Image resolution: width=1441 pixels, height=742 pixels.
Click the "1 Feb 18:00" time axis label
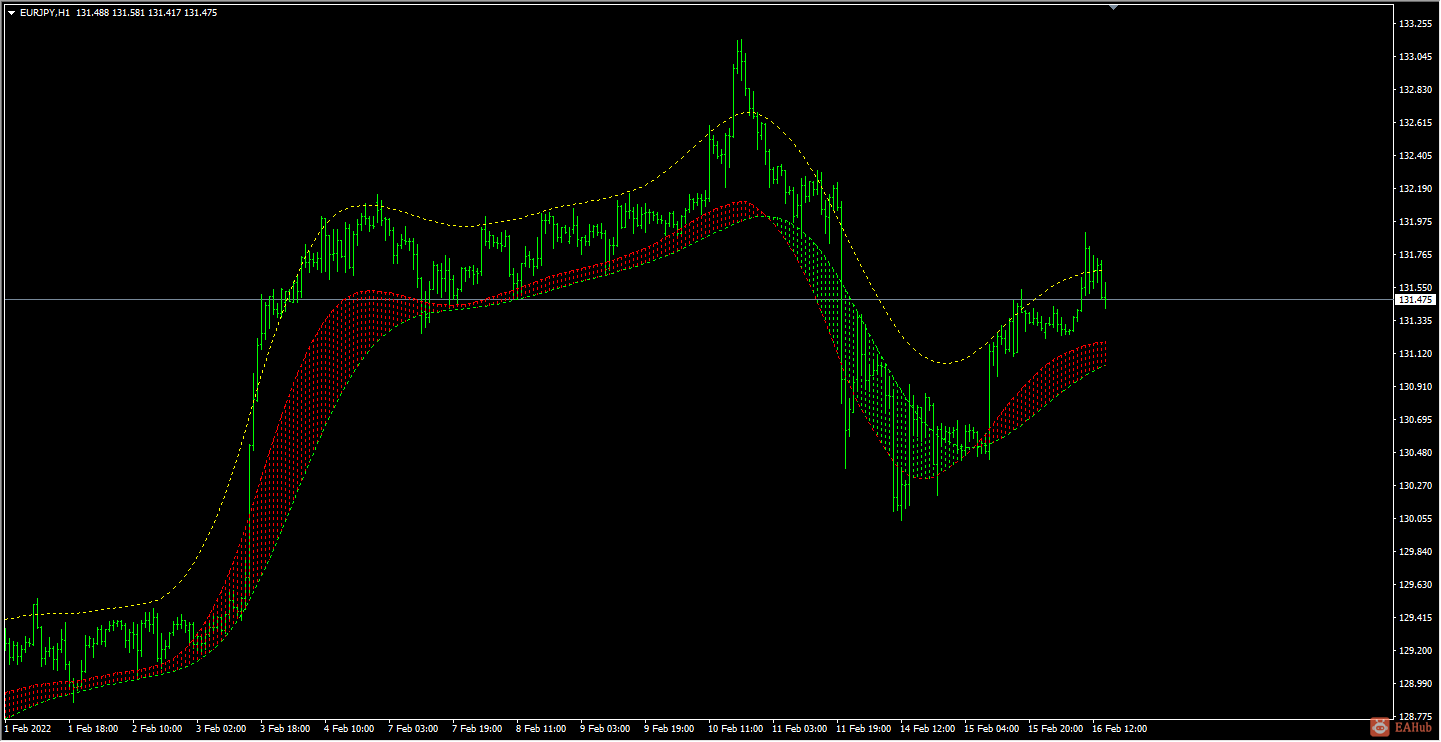tap(93, 729)
